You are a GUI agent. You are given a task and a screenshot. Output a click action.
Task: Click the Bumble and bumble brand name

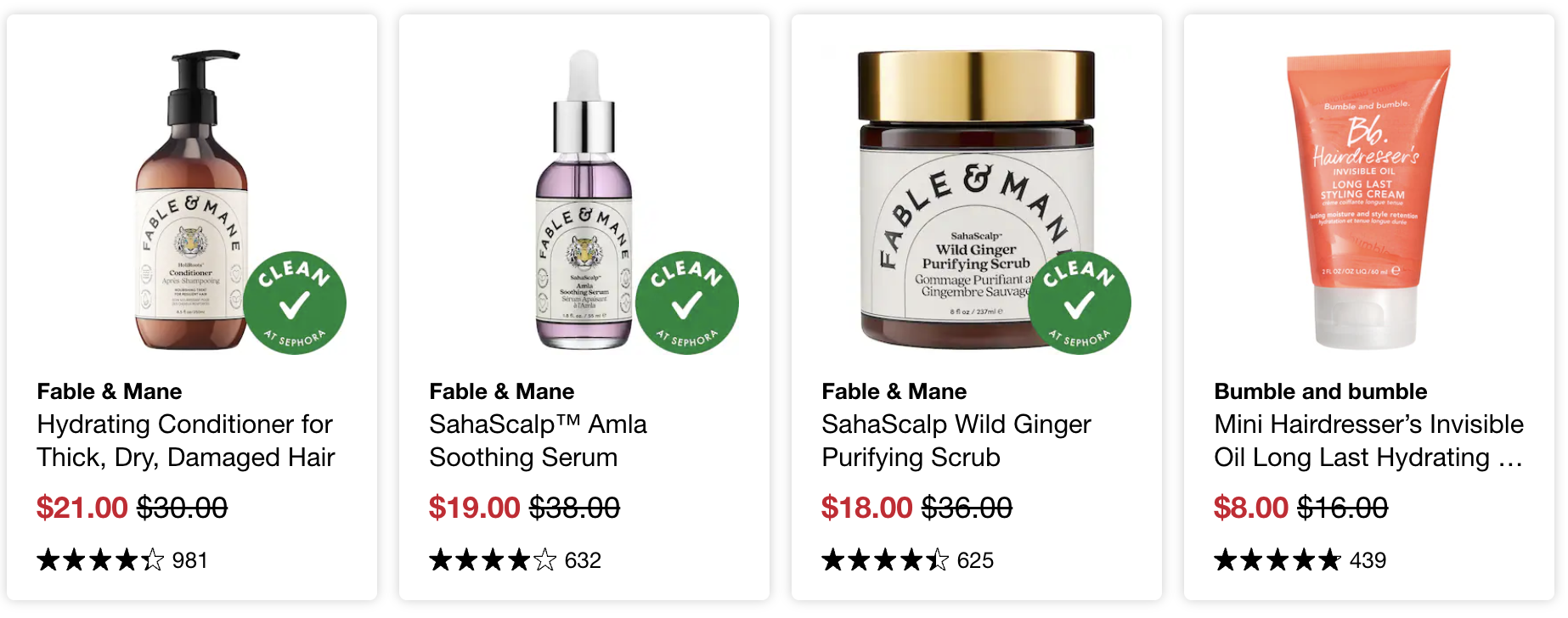click(x=1321, y=391)
